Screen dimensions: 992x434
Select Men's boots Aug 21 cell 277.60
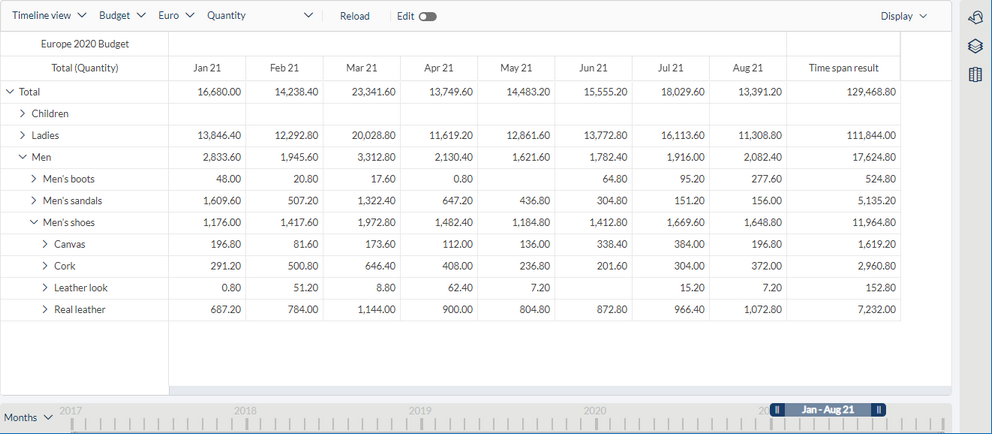click(x=748, y=179)
